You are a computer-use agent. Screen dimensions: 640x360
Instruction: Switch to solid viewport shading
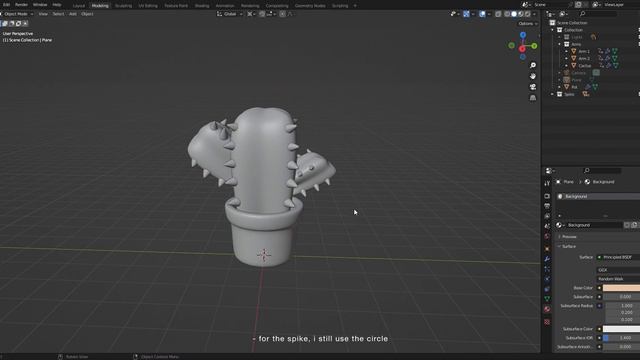[x=514, y=14]
